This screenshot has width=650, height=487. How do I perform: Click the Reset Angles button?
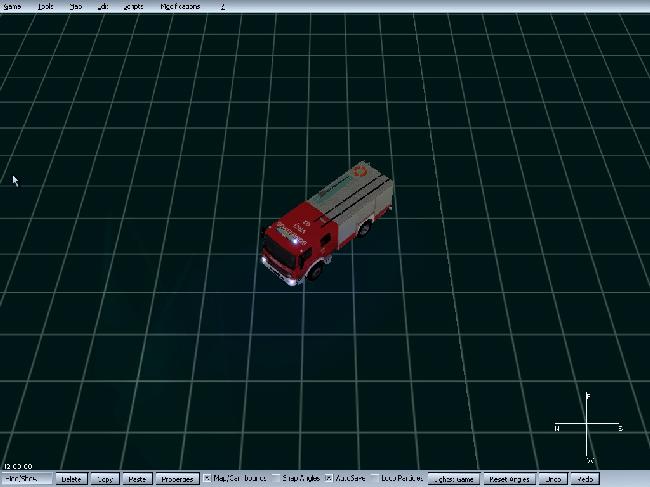[x=509, y=479]
